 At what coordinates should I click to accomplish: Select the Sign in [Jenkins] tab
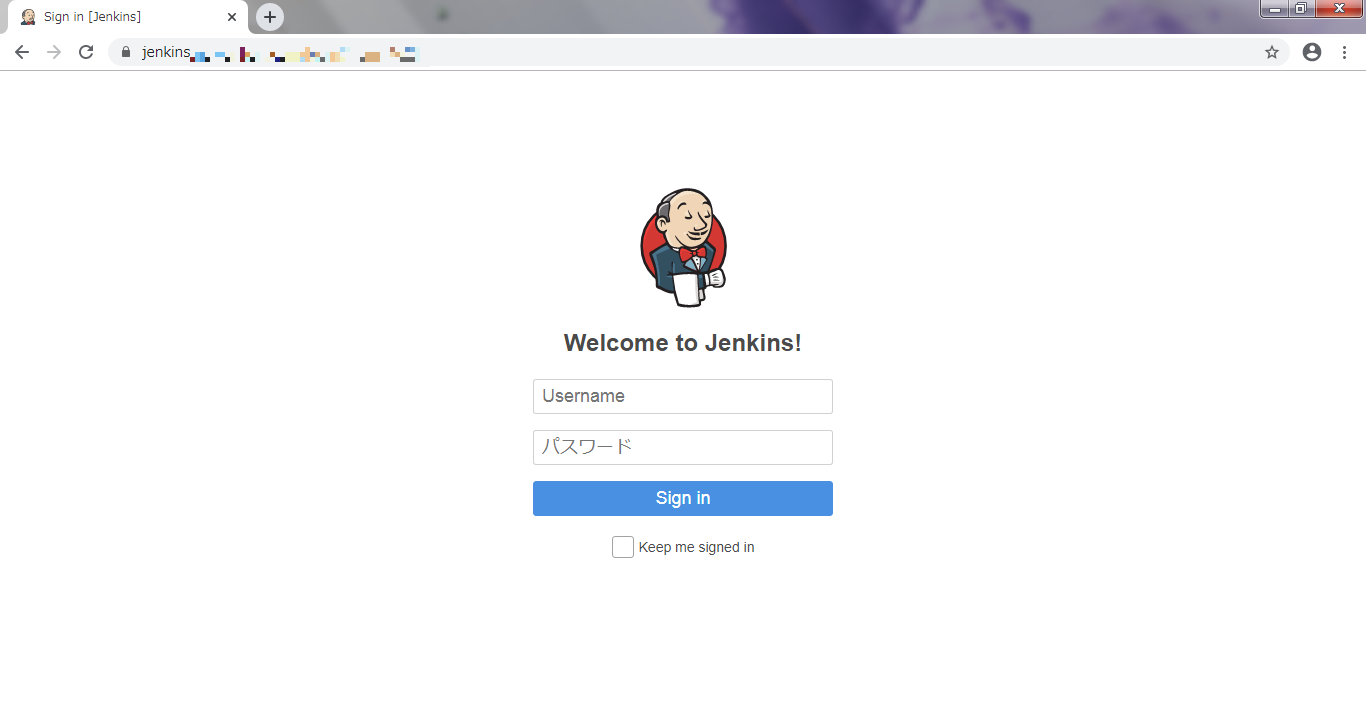click(128, 17)
